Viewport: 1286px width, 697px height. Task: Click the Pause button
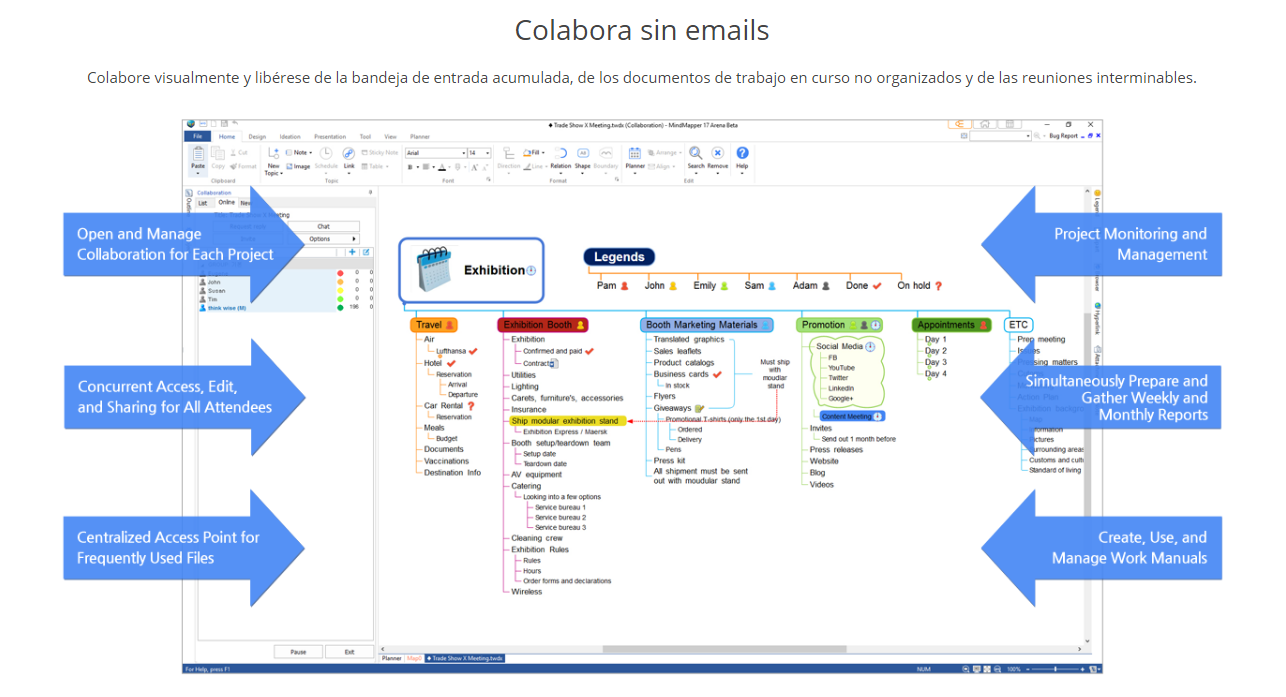[298, 651]
